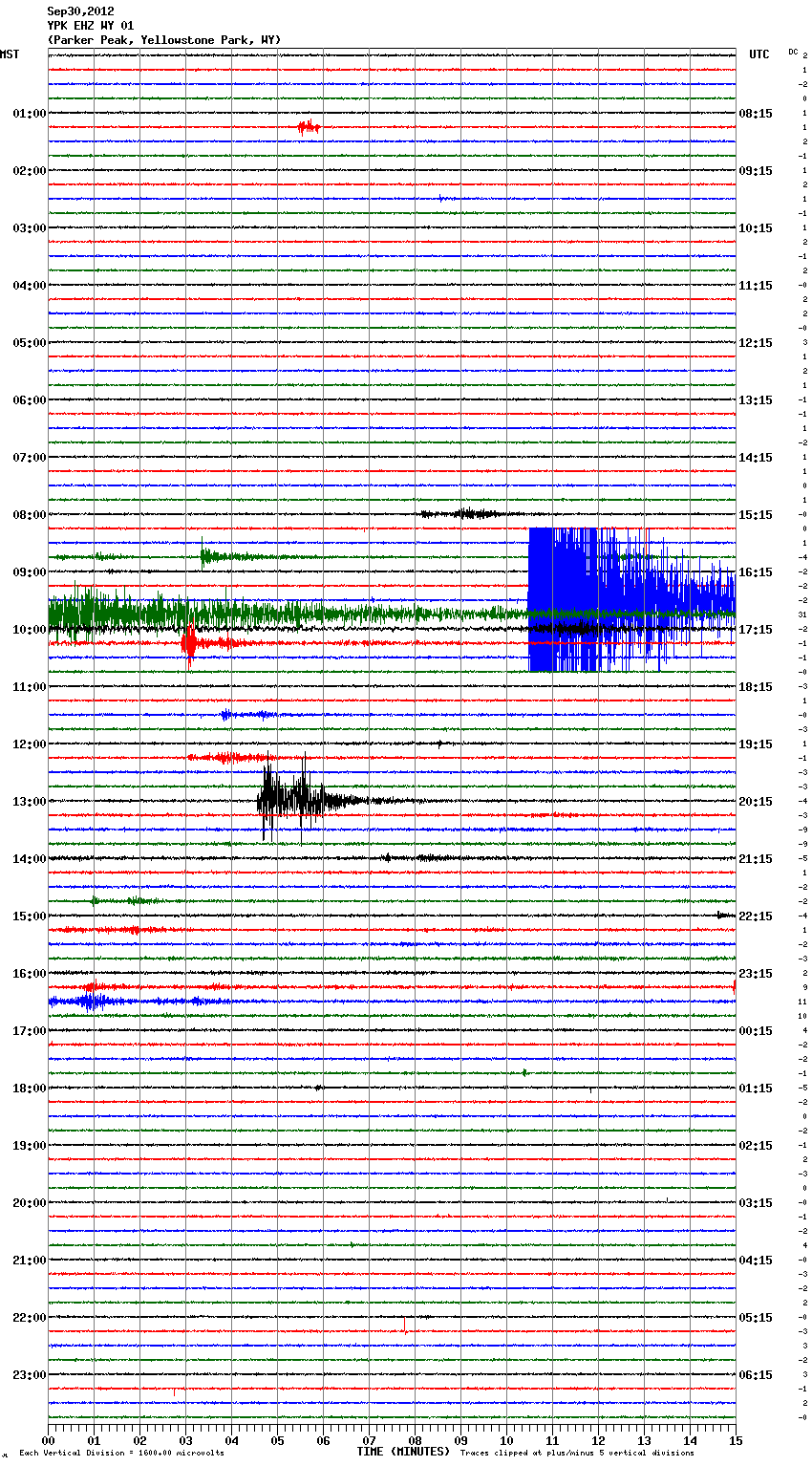The height and width of the screenshot is (1466, 812).
Task: Click the large clipped blue seismic burst
Action: coord(631,599)
